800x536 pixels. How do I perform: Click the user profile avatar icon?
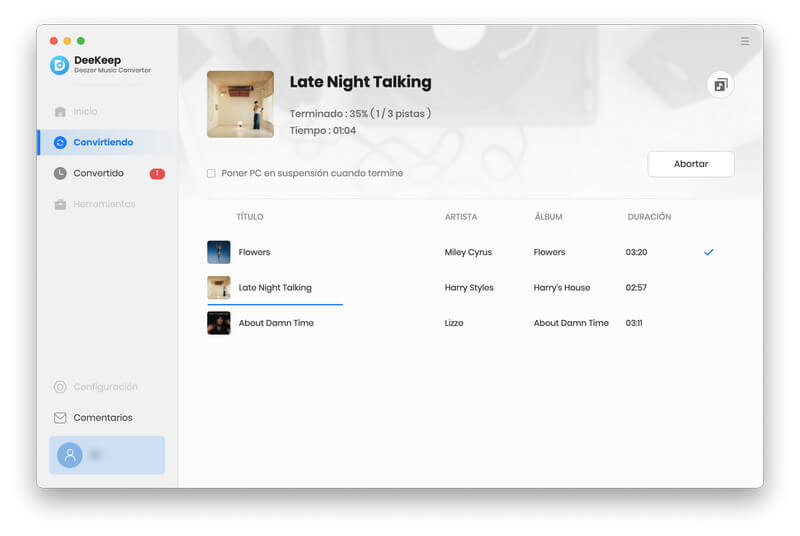(70, 455)
